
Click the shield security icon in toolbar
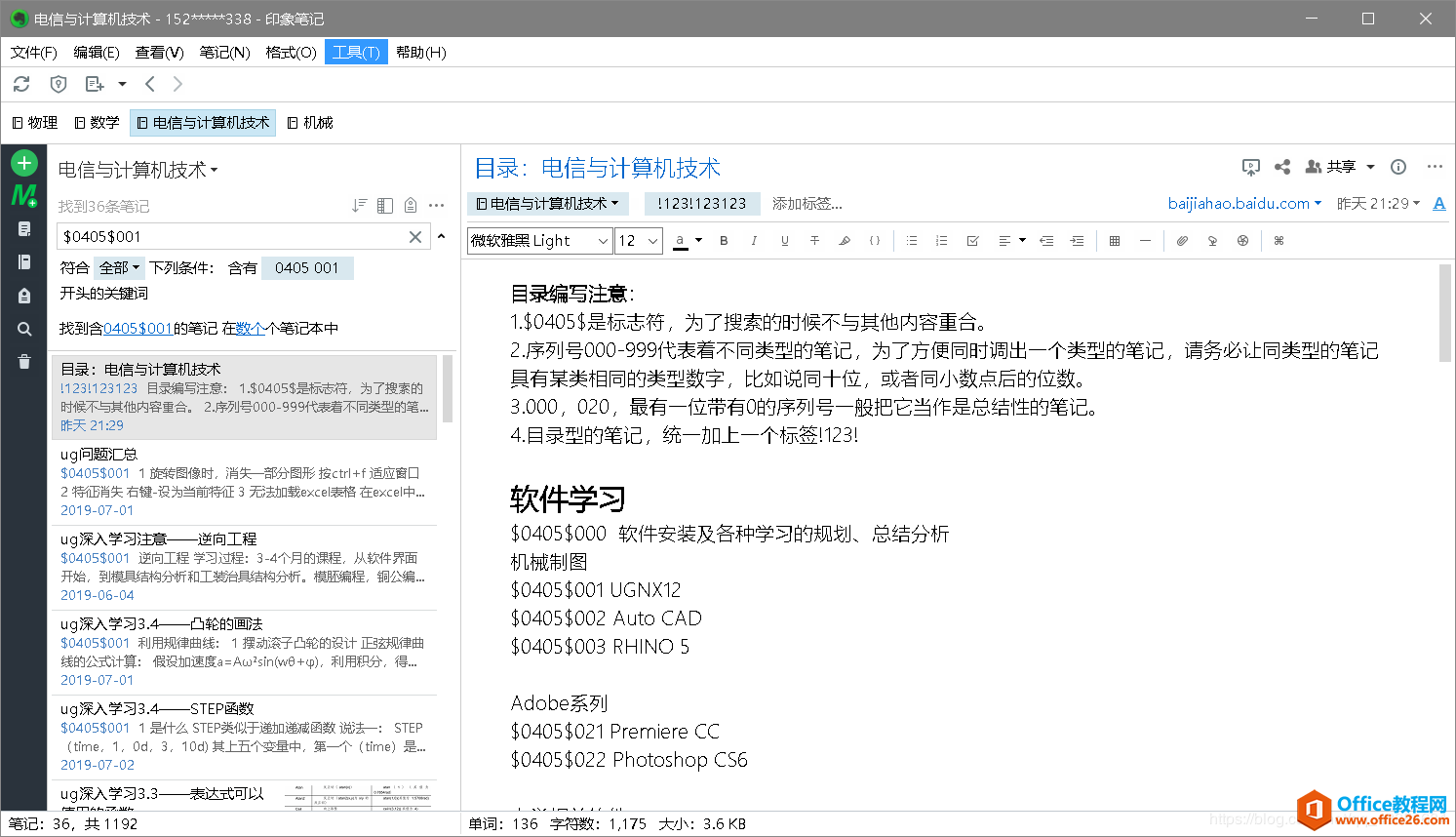(x=59, y=84)
